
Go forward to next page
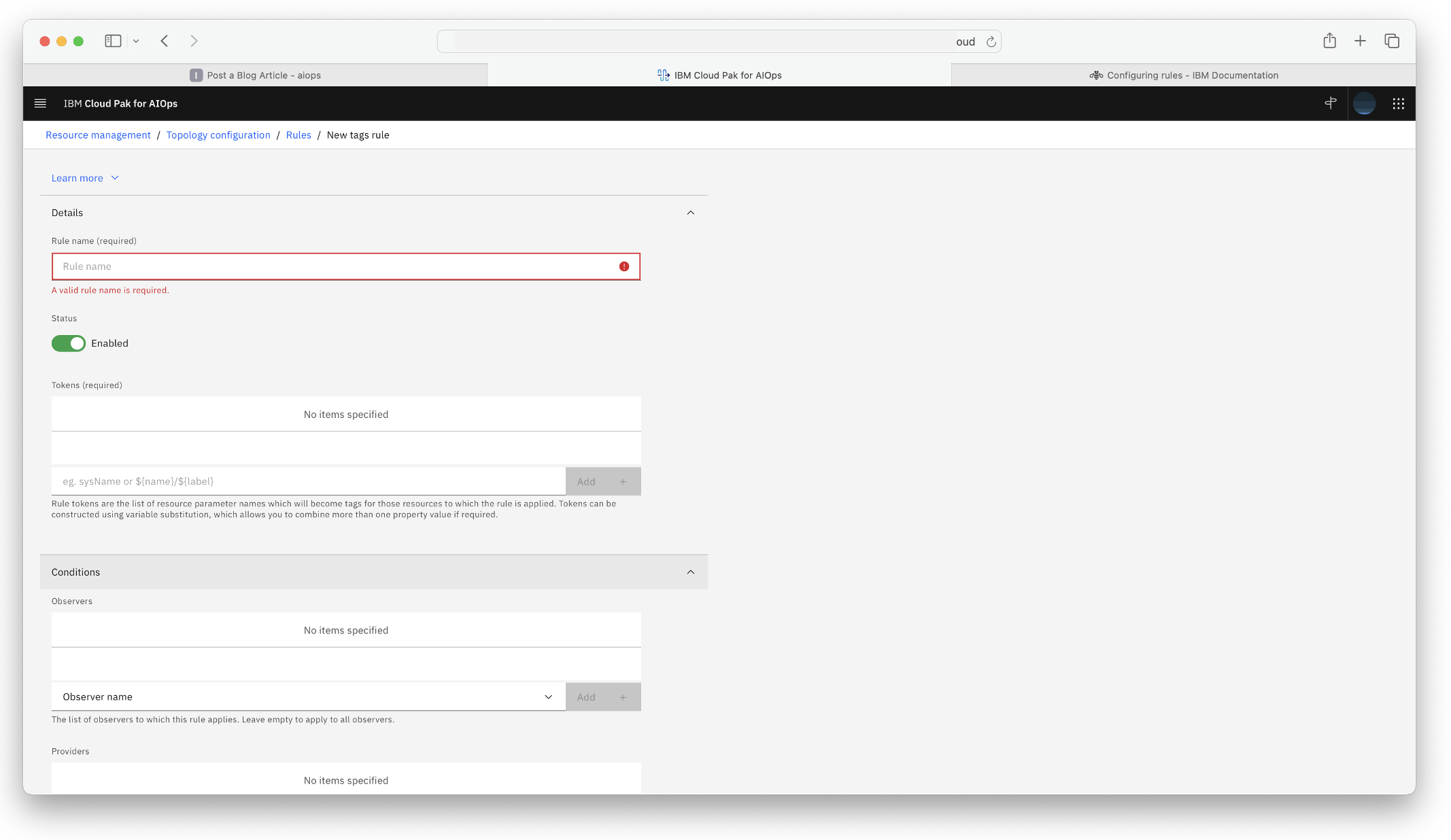click(194, 41)
